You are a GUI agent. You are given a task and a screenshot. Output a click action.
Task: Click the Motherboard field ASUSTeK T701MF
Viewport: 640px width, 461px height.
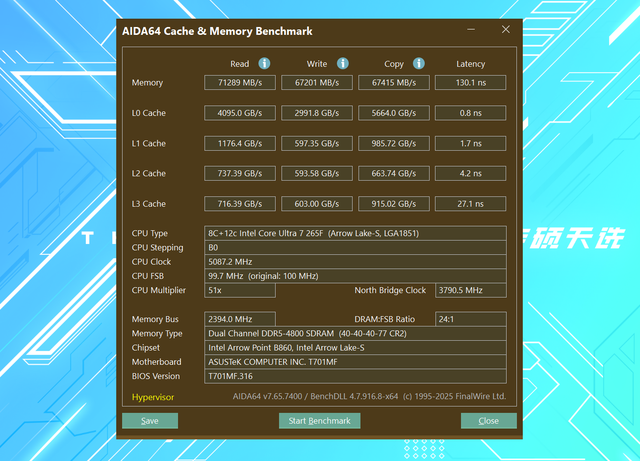point(355,362)
